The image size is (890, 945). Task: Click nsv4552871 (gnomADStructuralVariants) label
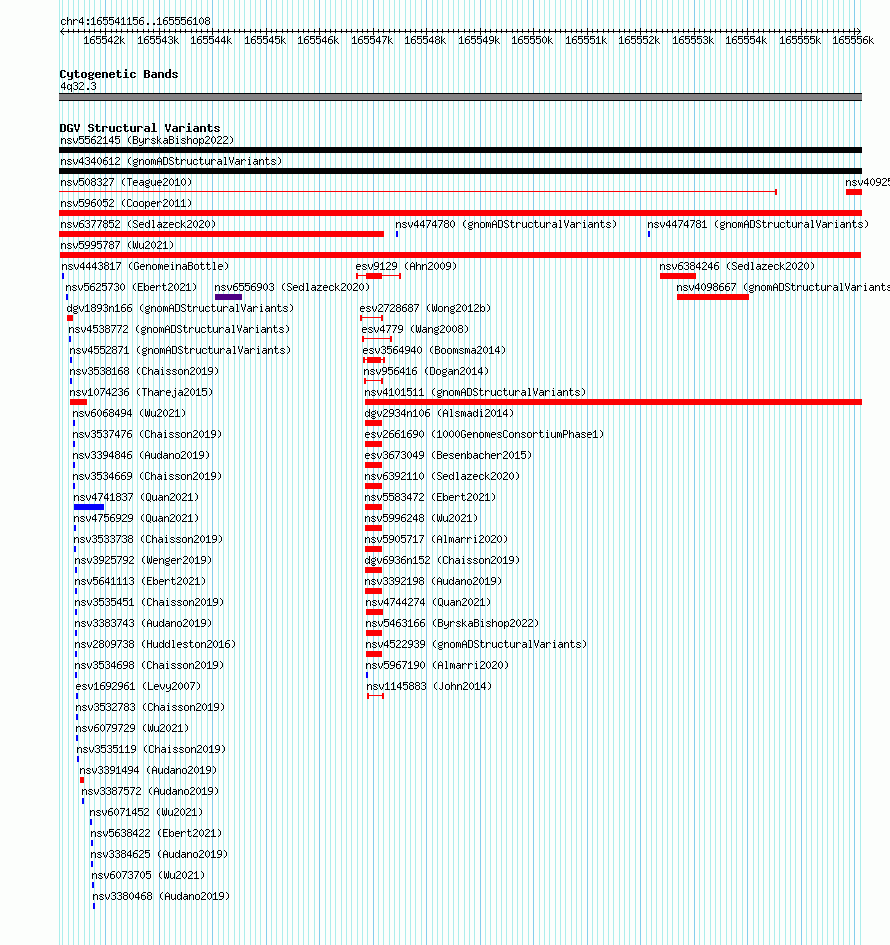(x=180, y=350)
